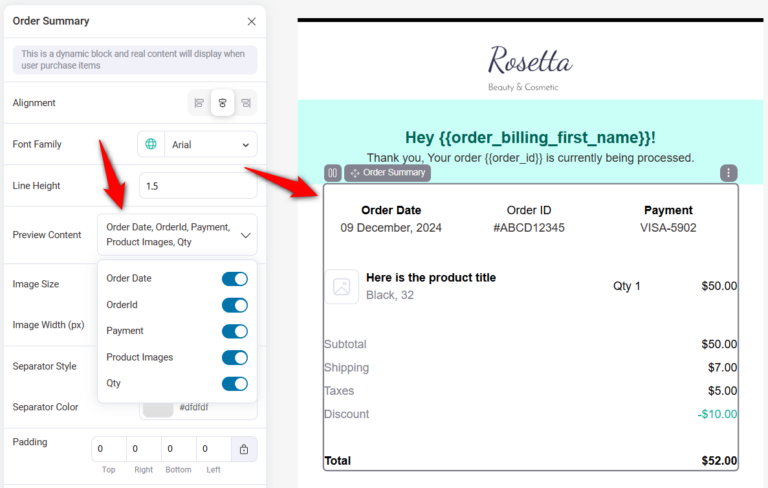
Task: Toggle off Order Date switch
Action: pos(234,279)
